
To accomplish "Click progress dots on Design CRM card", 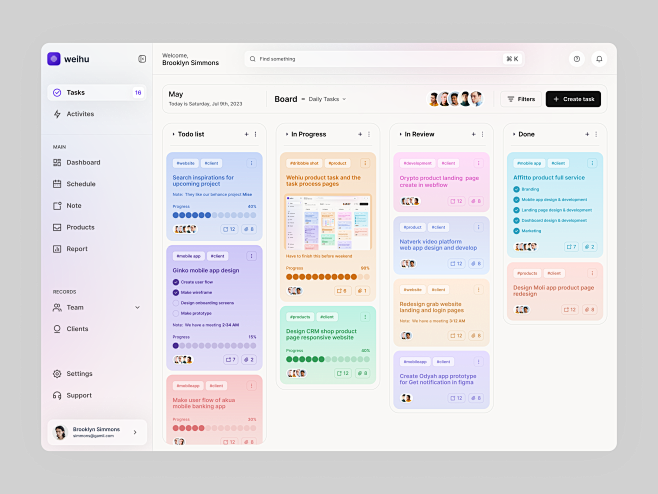I will [x=328, y=359].
